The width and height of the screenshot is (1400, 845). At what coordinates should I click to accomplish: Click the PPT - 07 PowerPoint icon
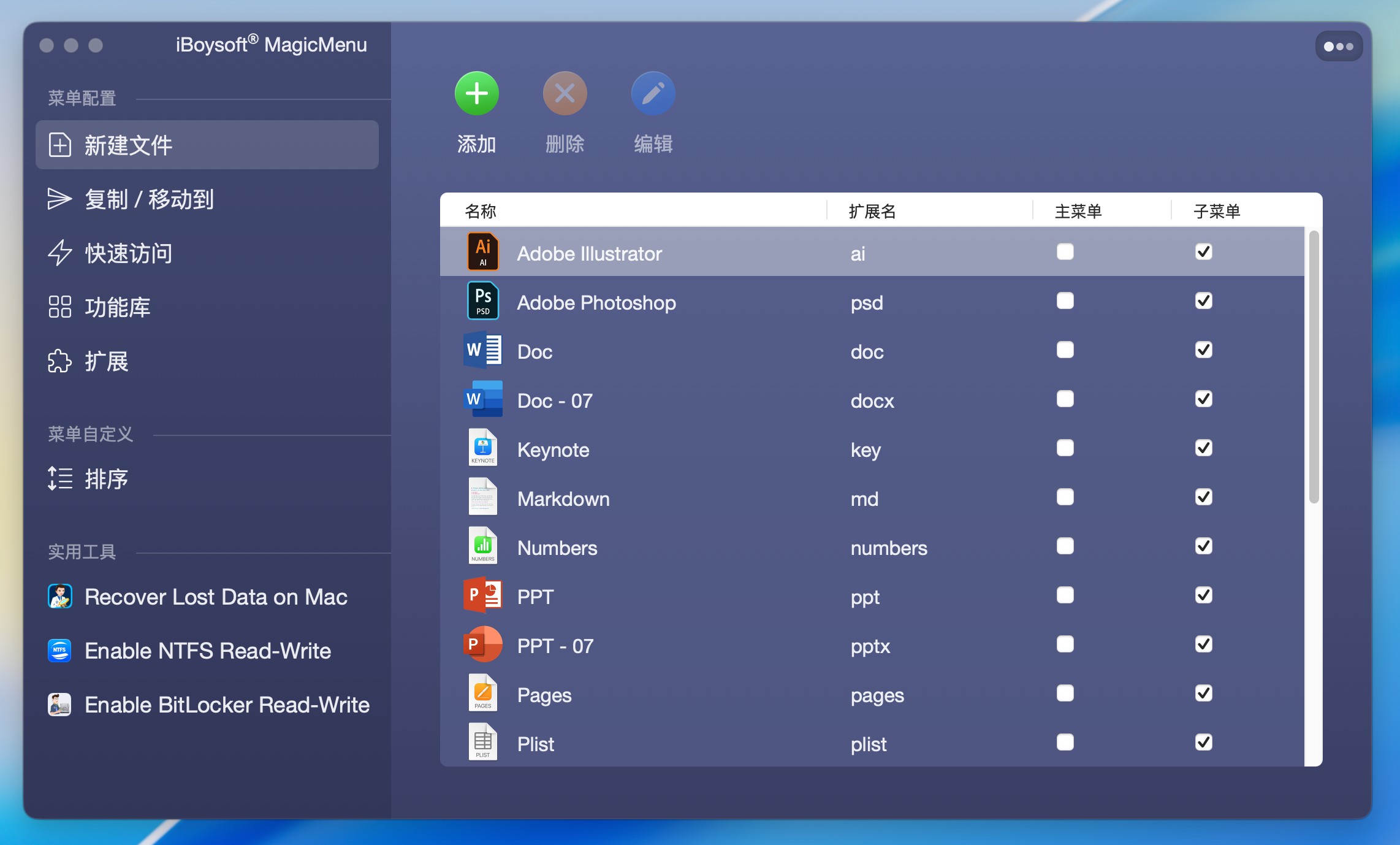(483, 644)
